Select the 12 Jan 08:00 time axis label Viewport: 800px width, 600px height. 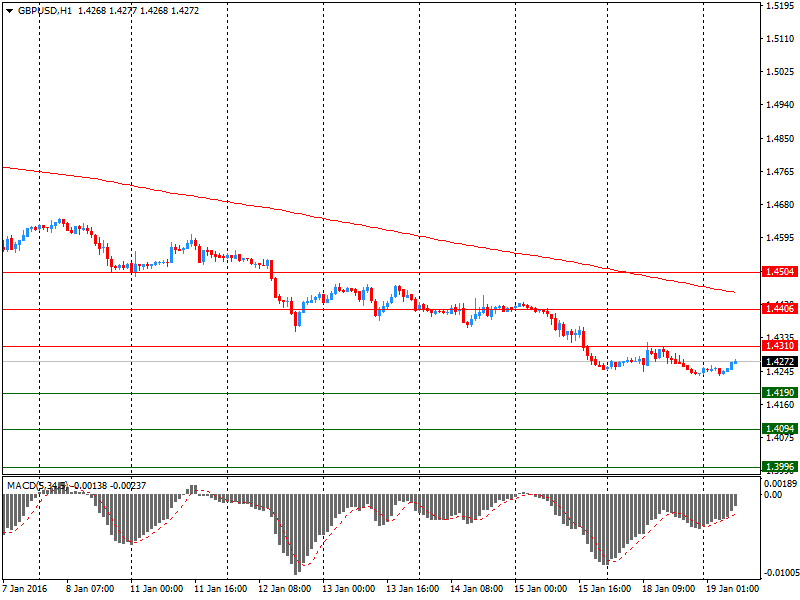(x=285, y=589)
